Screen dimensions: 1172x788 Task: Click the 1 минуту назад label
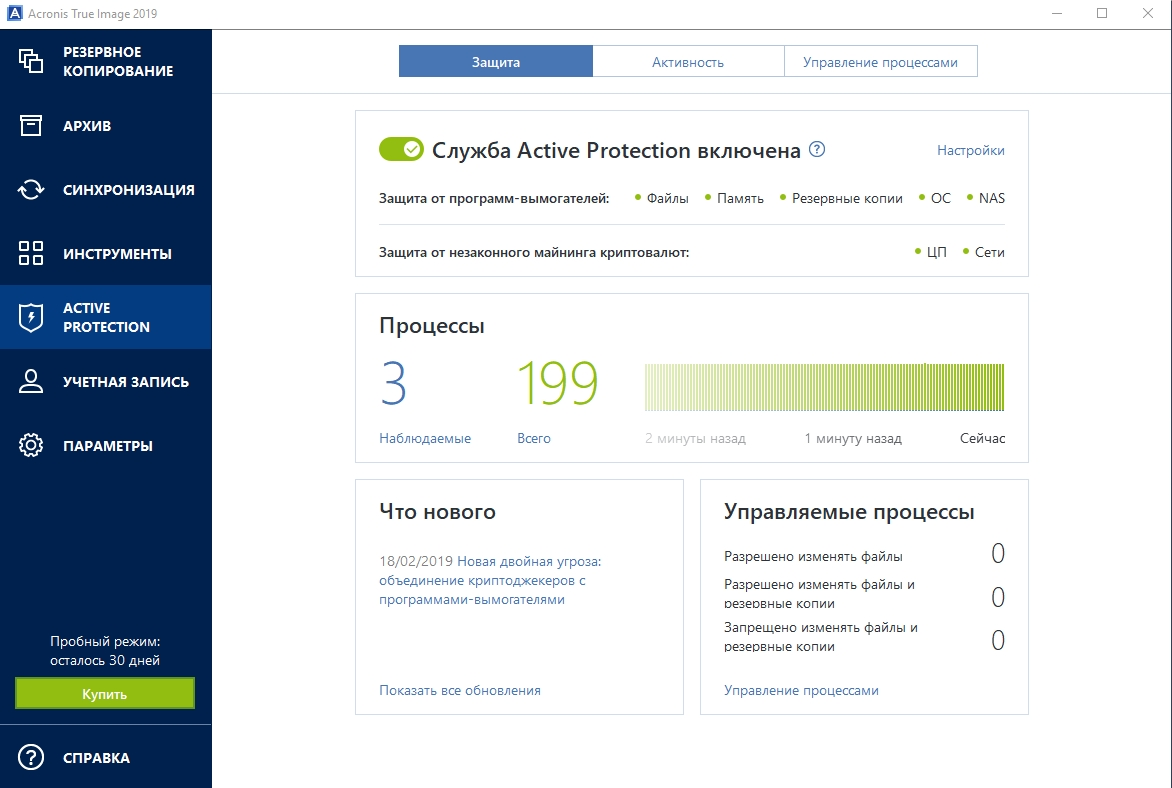pos(853,438)
